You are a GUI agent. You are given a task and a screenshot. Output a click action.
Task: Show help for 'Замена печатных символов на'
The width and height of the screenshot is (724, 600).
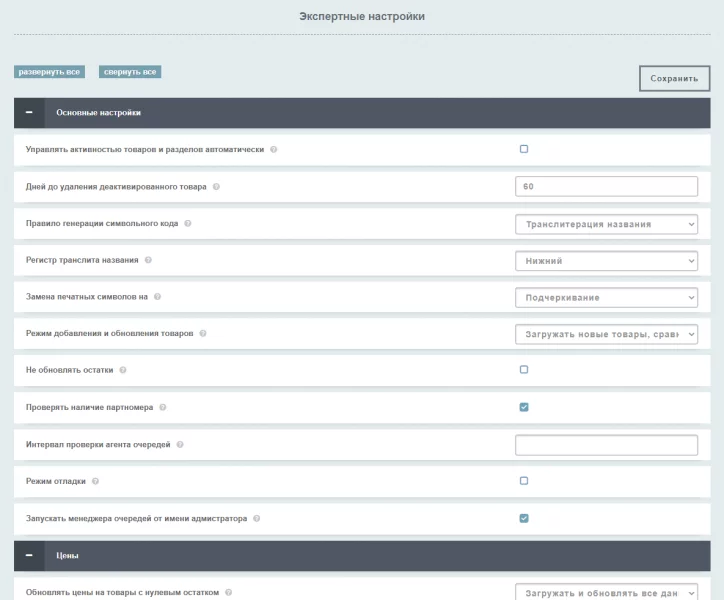pyautogui.click(x=158, y=297)
